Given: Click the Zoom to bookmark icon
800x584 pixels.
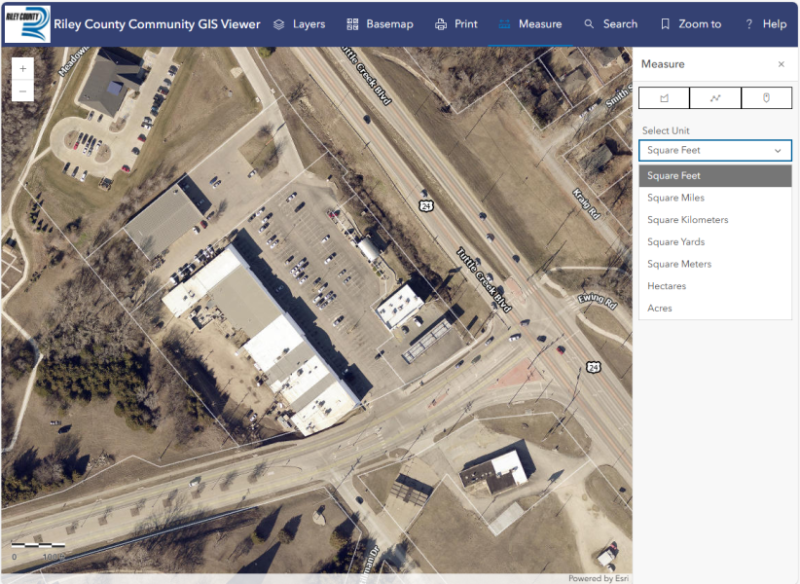Looking at the screenshot, I should point(665,24).
